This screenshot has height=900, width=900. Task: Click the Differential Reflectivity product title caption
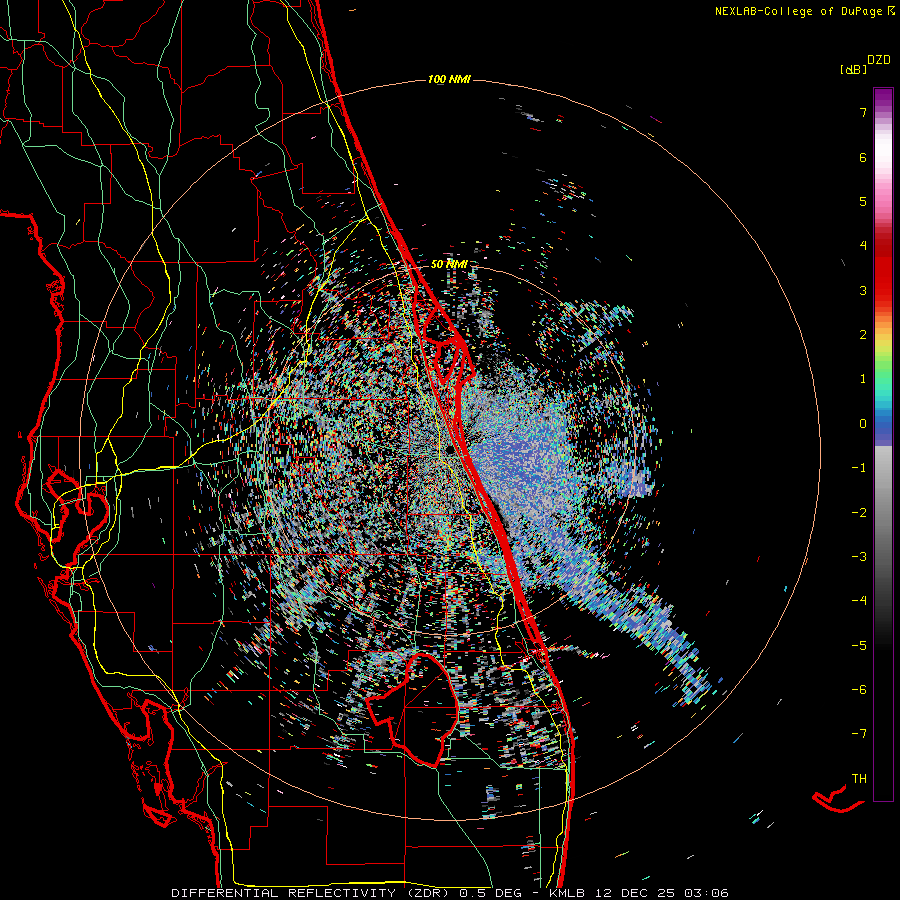(x=449, y=893)
